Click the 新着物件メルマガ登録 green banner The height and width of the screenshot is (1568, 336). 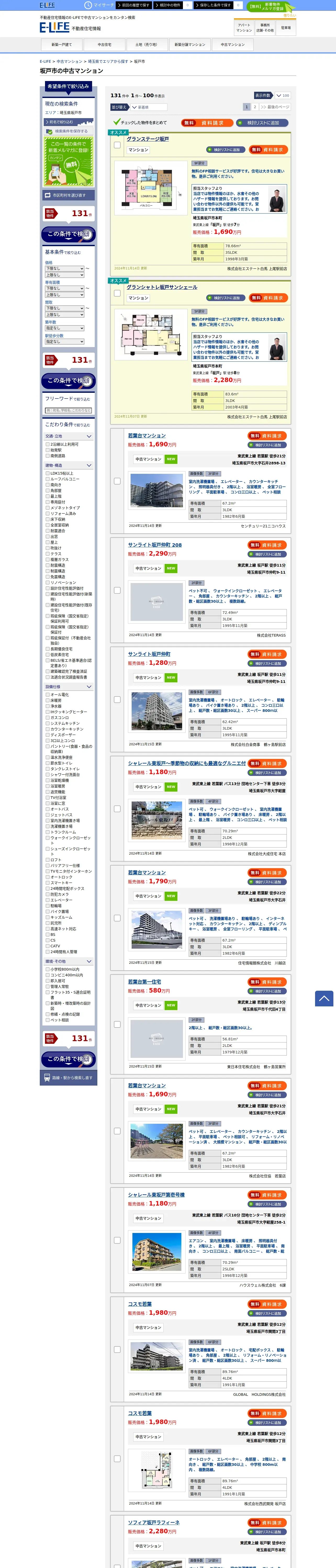point(271,7)
